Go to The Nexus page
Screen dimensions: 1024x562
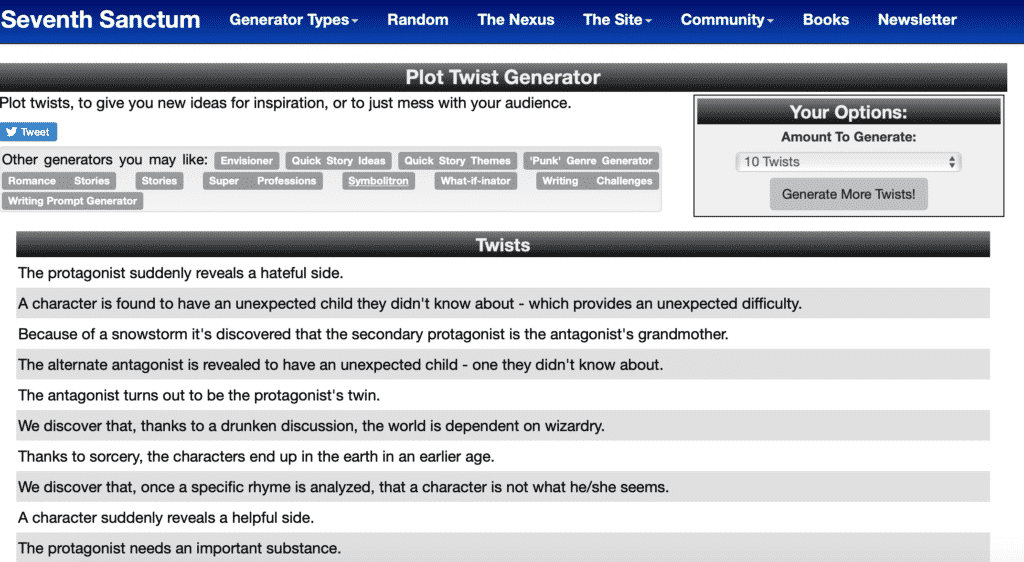coord(515,20)
